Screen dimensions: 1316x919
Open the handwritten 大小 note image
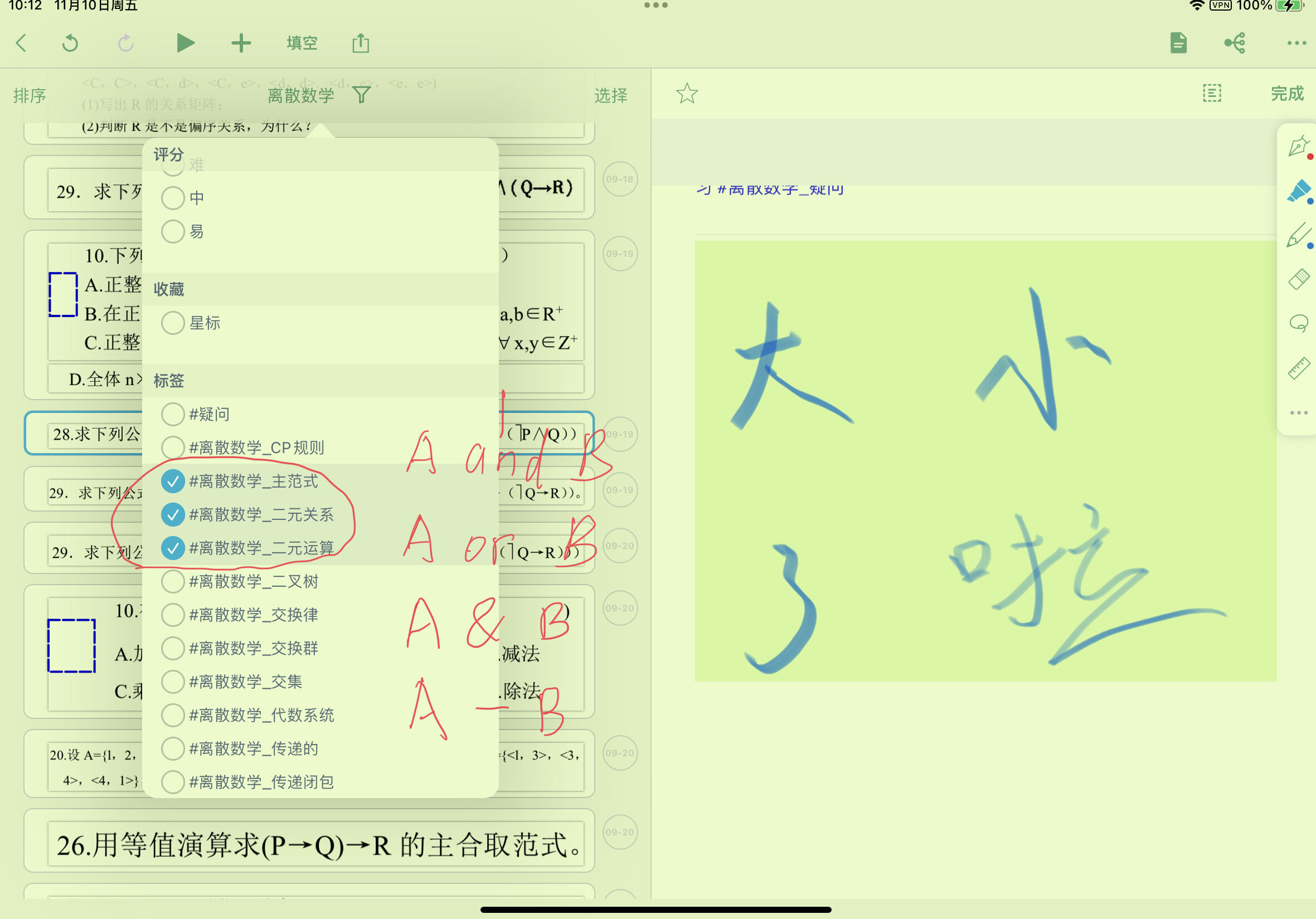[985, 461]
